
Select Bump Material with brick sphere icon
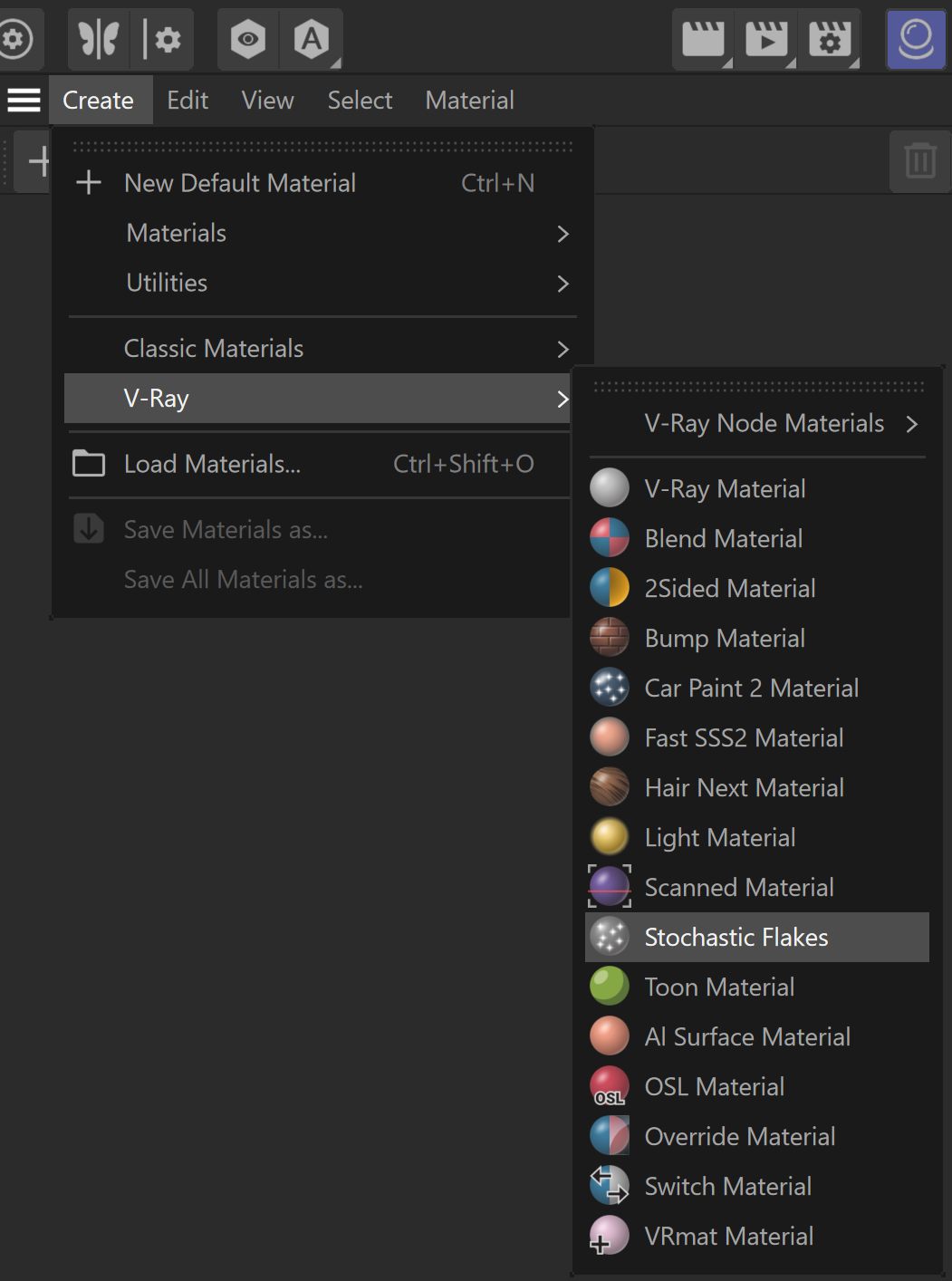pos(757,639)
